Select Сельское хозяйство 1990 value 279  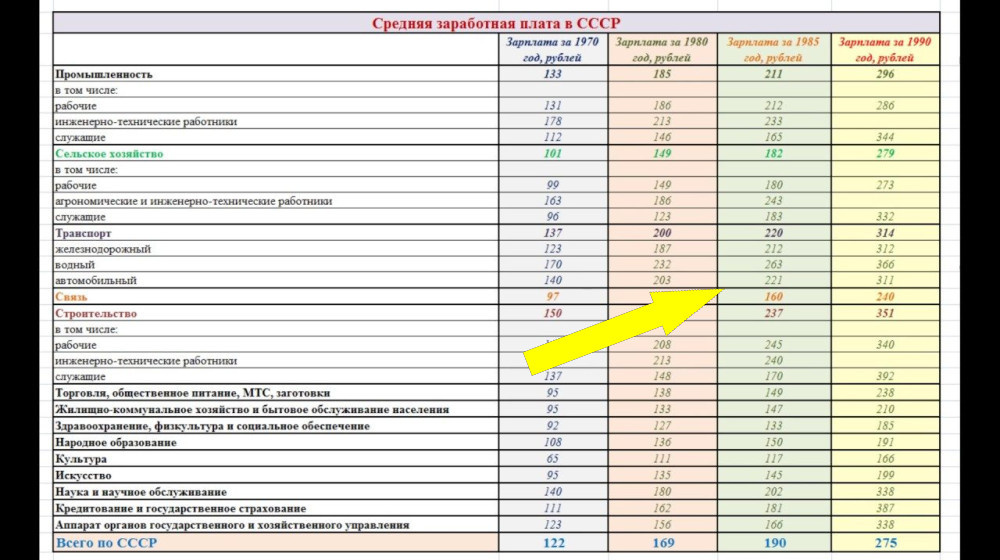[x=885, y=154]
